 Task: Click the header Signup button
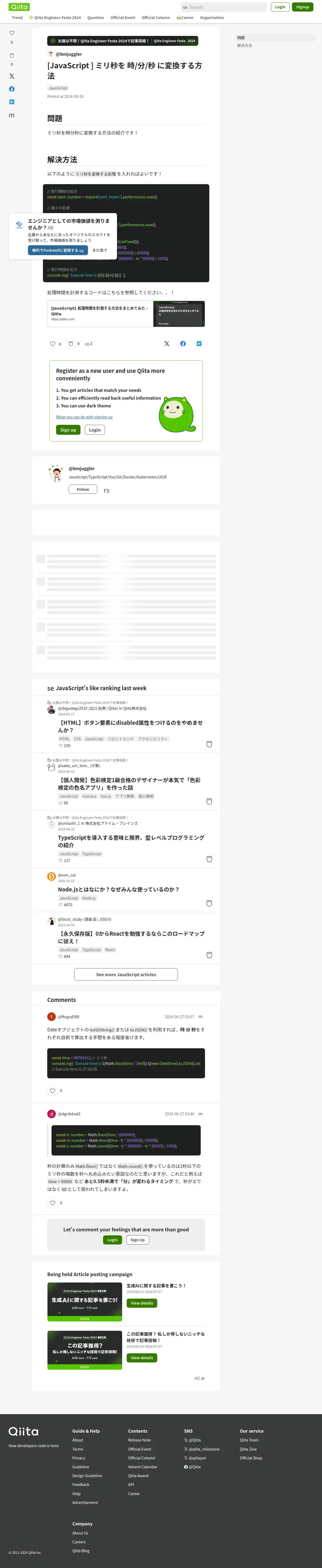(x=302, y=7)
